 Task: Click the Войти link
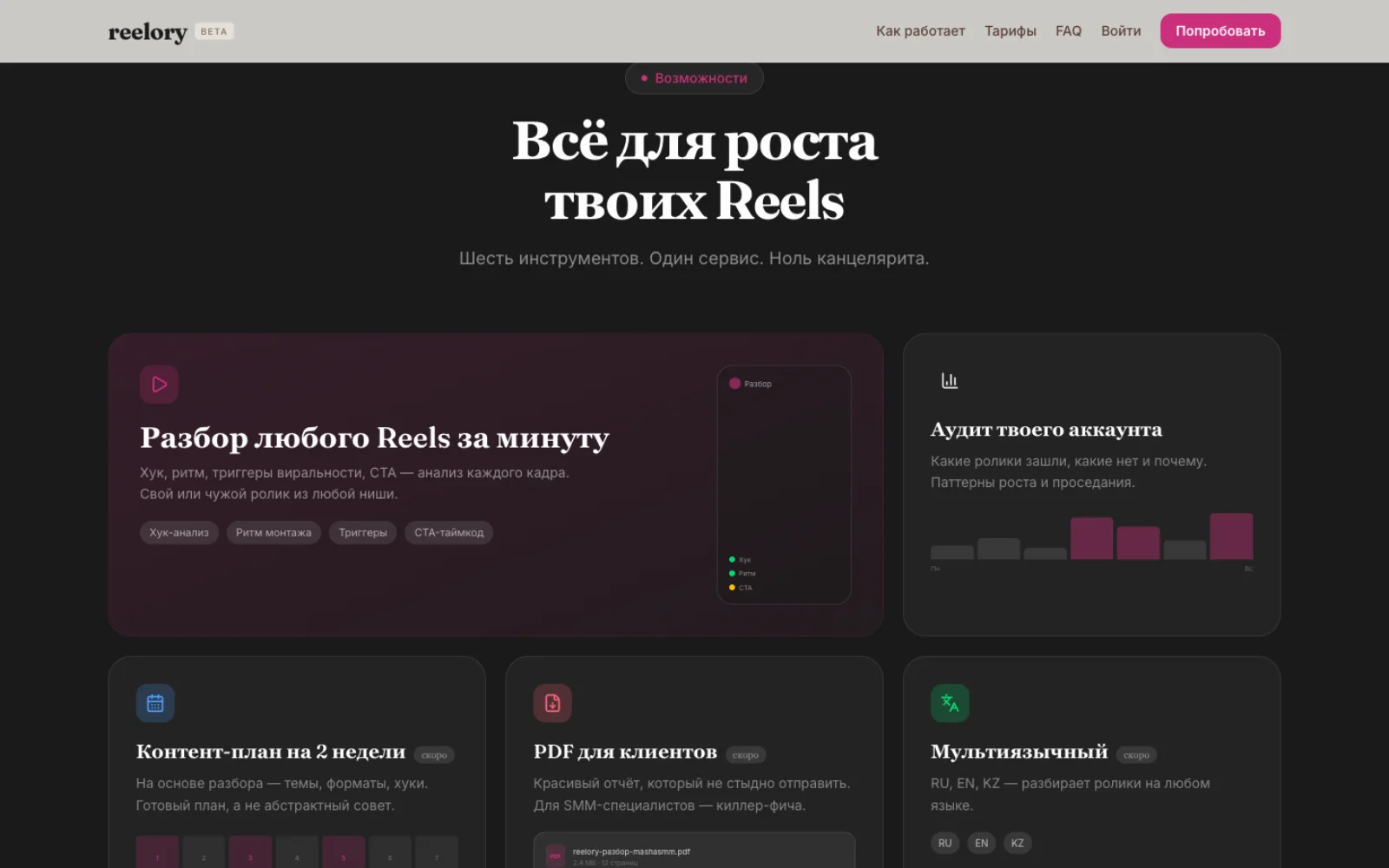[1121, 30]
